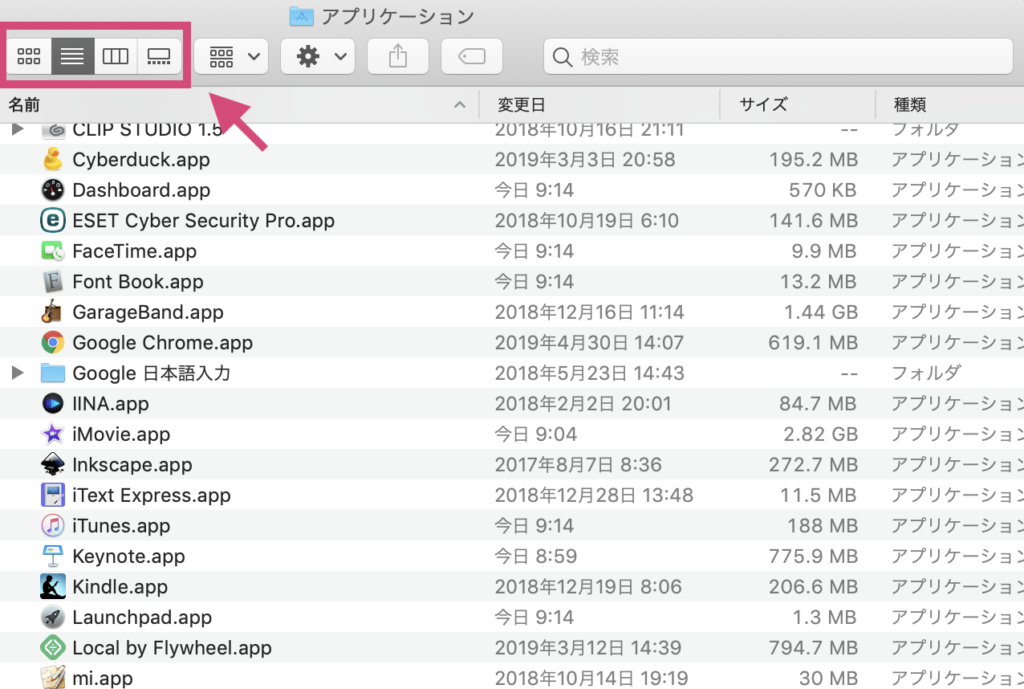Select the IINA.app icon
Screen dimensions: 1024x689
(x=53, y=404)
